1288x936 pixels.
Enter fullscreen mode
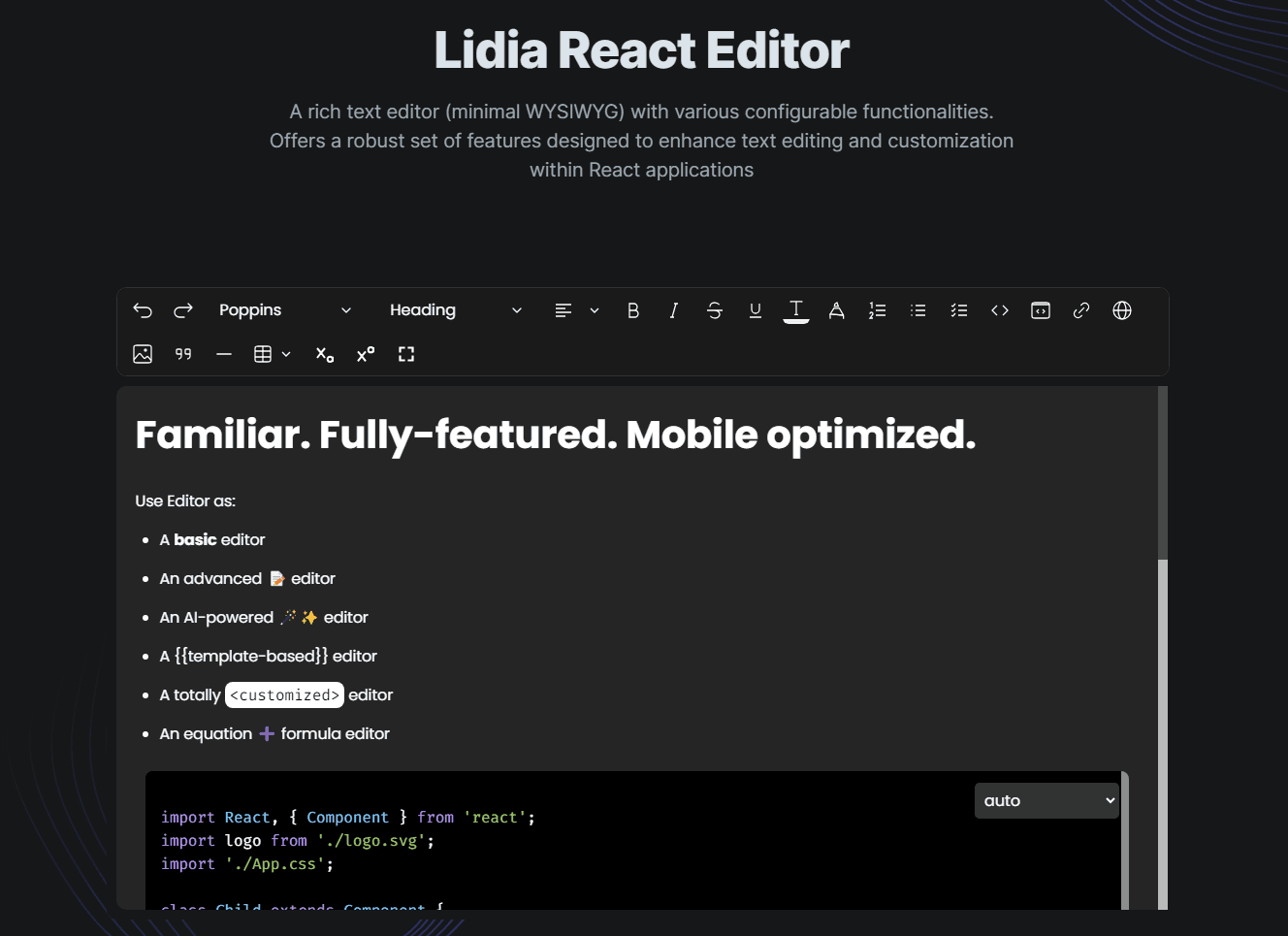click(405, 354)
